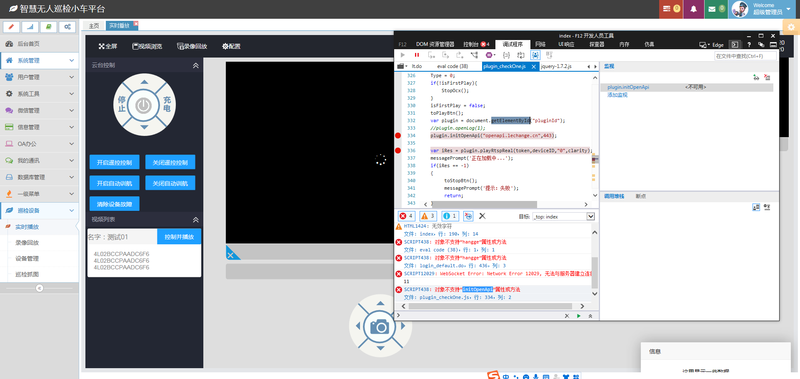
Task: Click the up arrow above camera icon
Action: point(380,304)
